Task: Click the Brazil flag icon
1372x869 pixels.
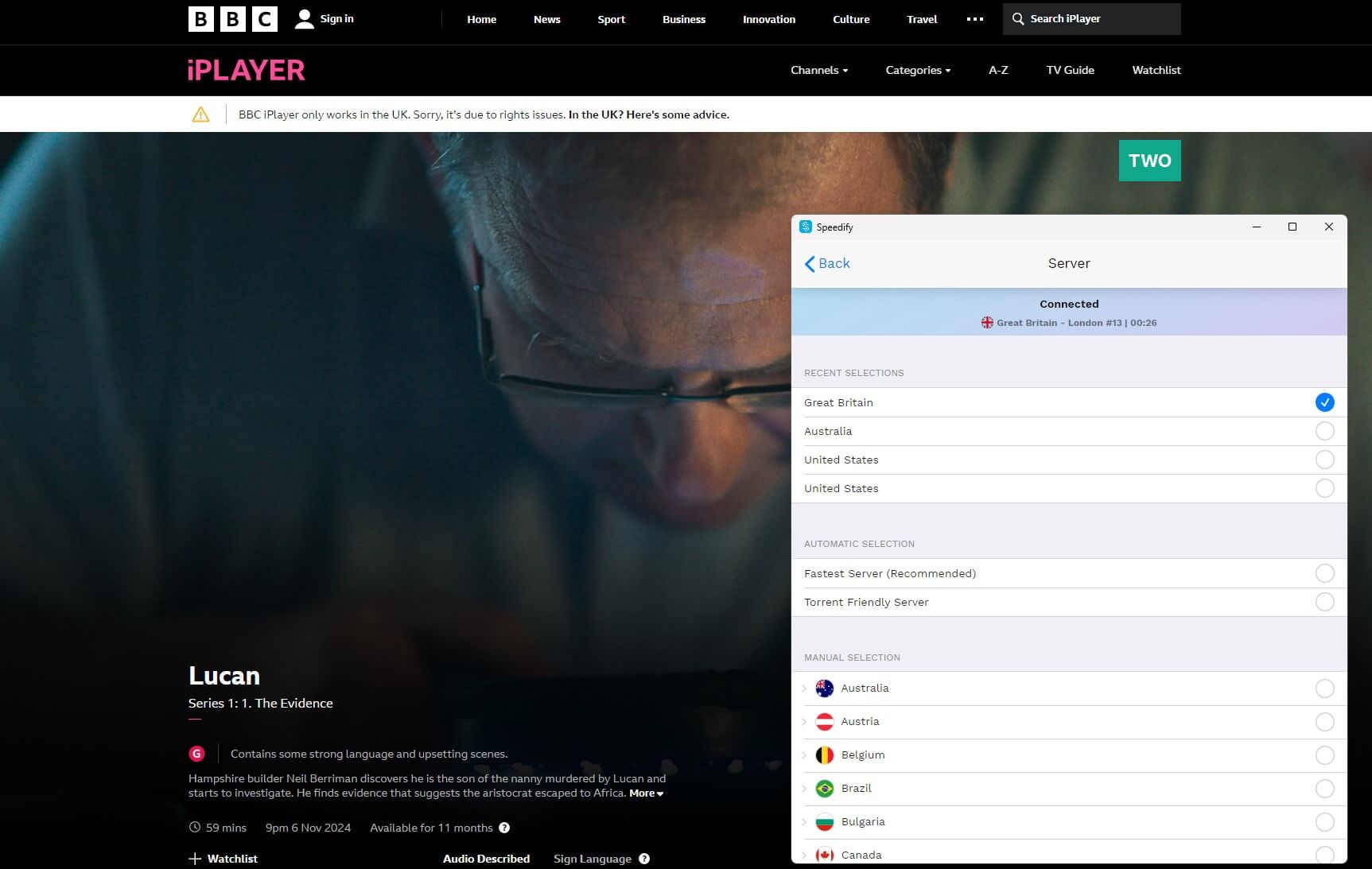Action: click(x=825, y=789)
